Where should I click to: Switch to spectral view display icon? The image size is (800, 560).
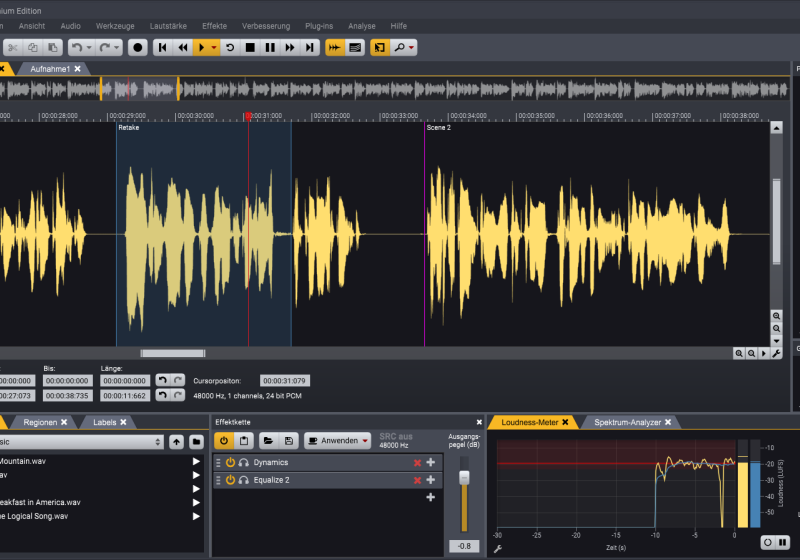coord(355,47)
